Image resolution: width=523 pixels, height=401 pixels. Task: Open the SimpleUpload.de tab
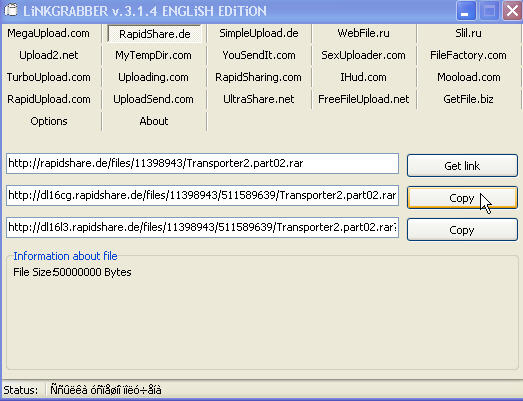pos(259,33)
